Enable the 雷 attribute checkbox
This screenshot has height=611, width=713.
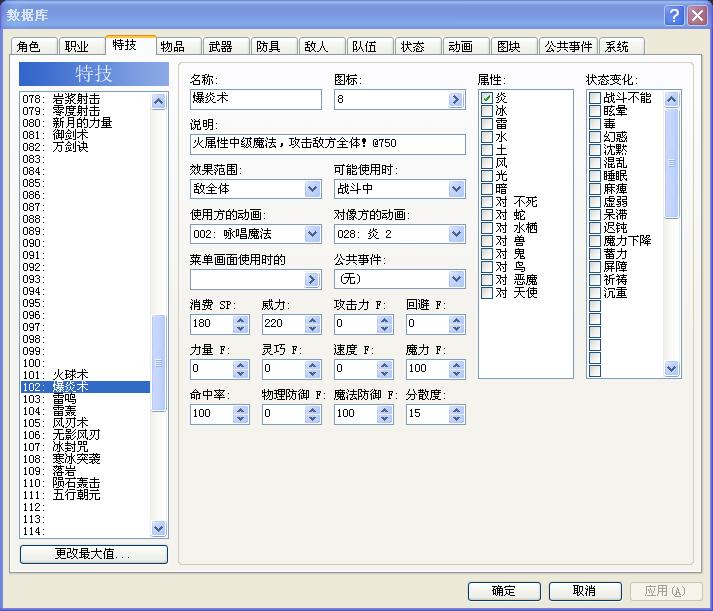click(x=487, y=124)
